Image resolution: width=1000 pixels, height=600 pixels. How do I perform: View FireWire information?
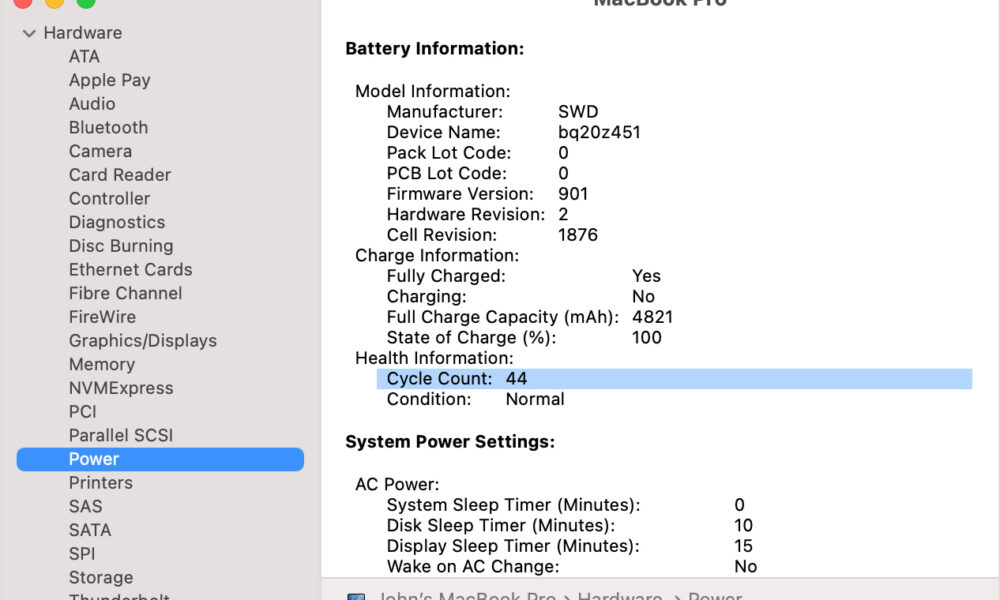102,316
